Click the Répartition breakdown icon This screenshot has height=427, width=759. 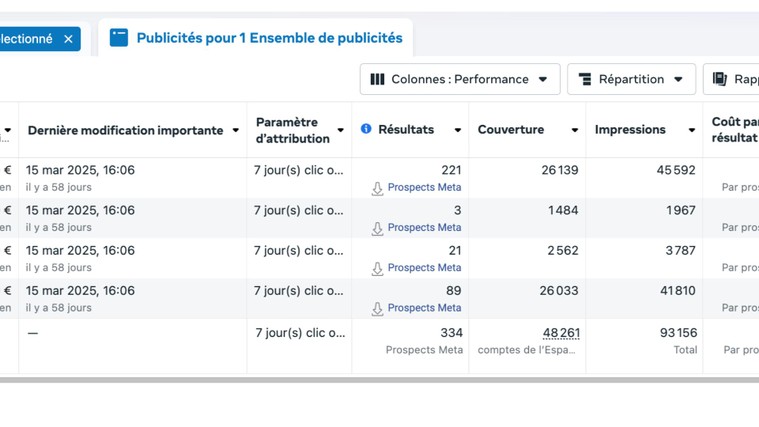(585, 79)
